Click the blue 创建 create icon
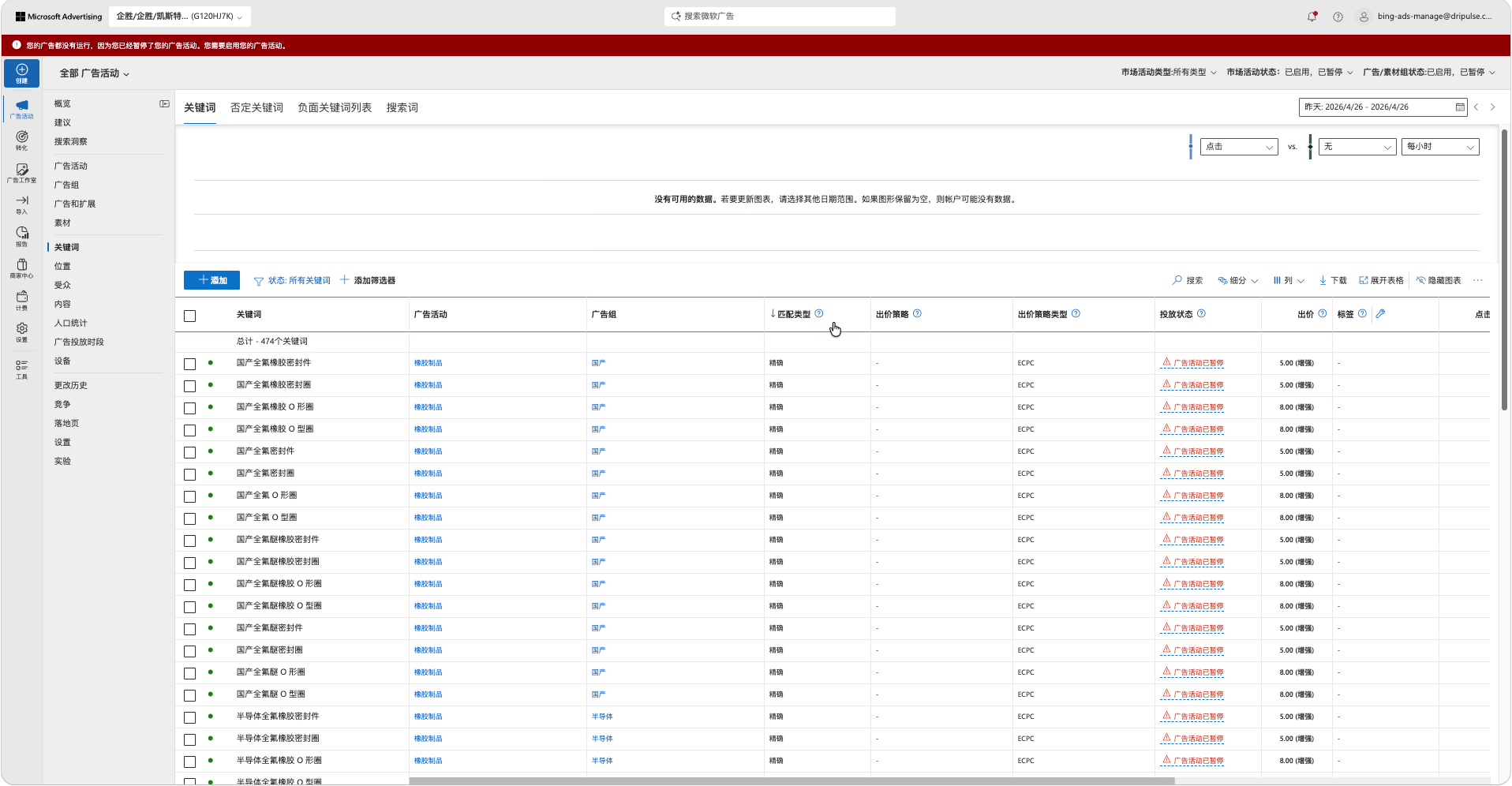Viewport: 1512px width, 786px height. point(21,73)
